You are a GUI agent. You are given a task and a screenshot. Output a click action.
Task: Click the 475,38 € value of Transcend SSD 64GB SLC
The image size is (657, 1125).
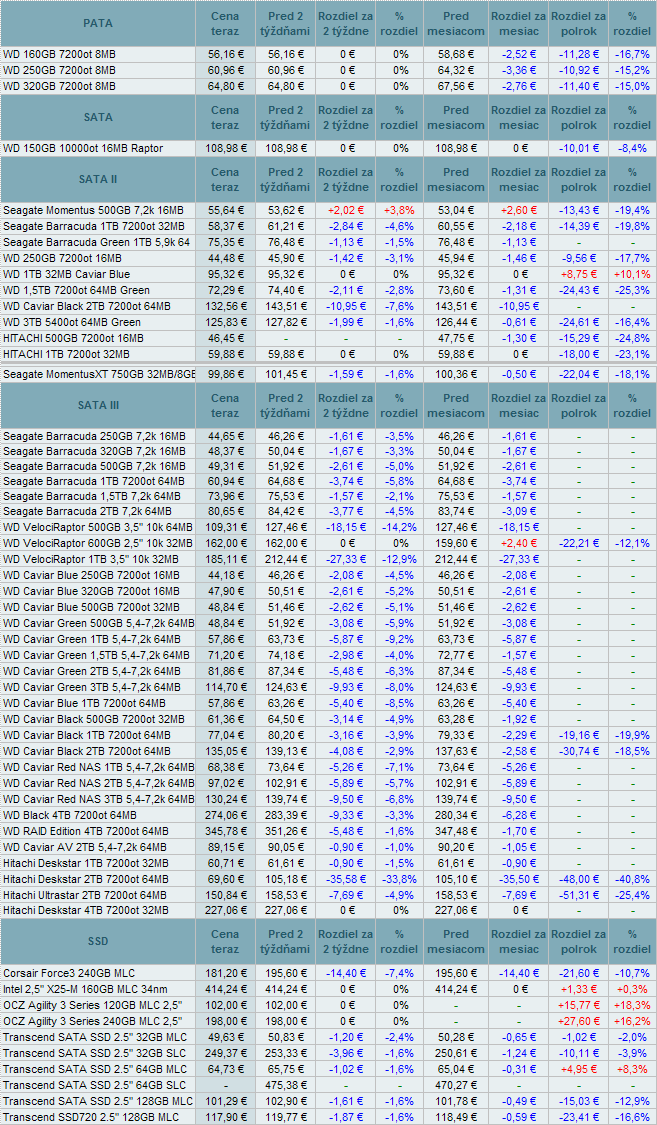click(285, 1085)
